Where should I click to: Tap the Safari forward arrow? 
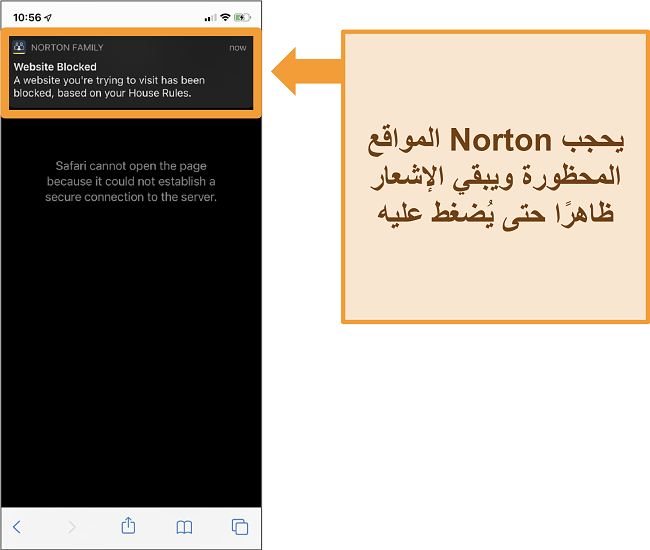(x=72, y=527)
